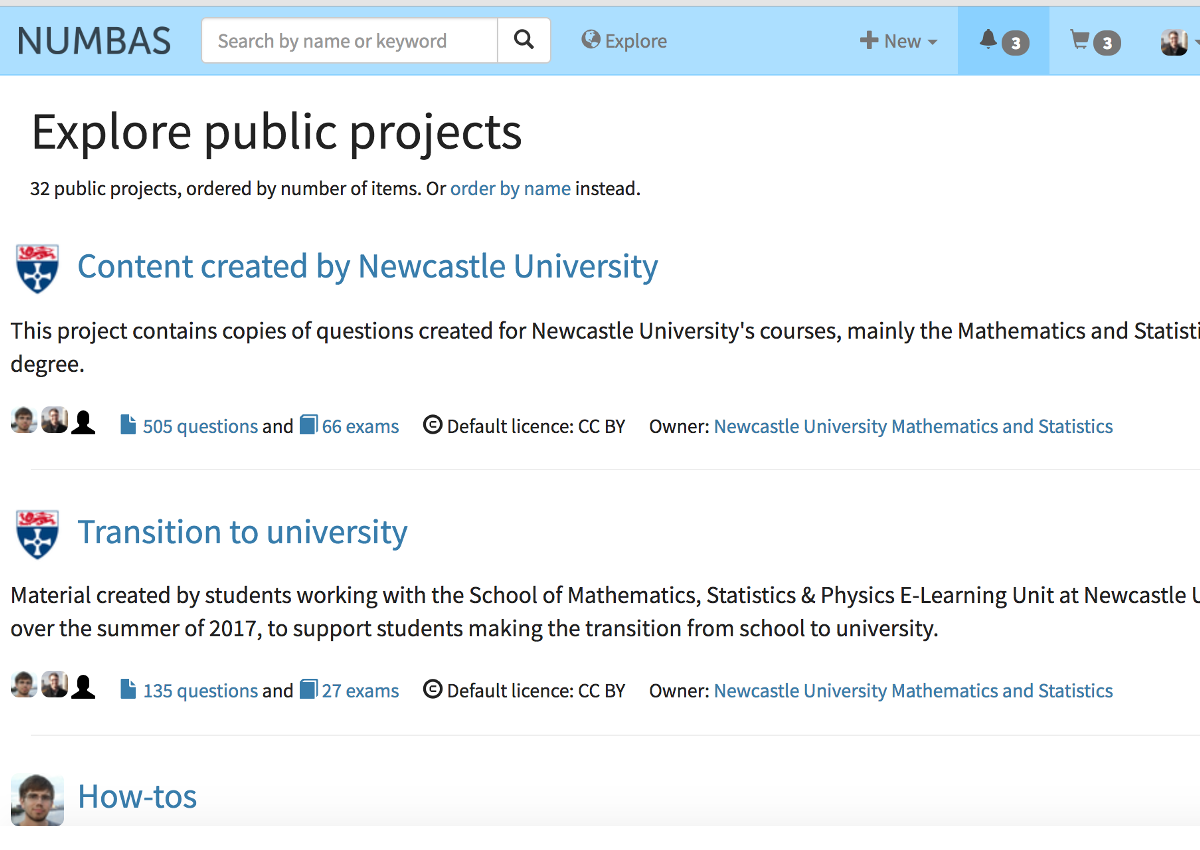The image size is (1200, 850).
Task: Expand the New dropdown menu
Action: point(899,41)
